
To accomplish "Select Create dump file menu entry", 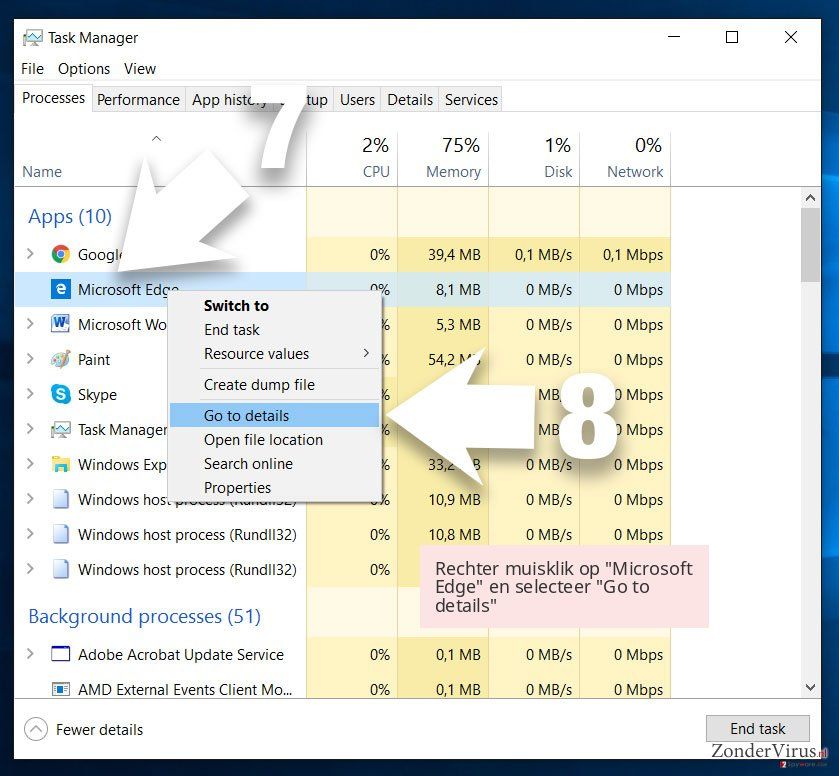I will (x=274, y=385).
